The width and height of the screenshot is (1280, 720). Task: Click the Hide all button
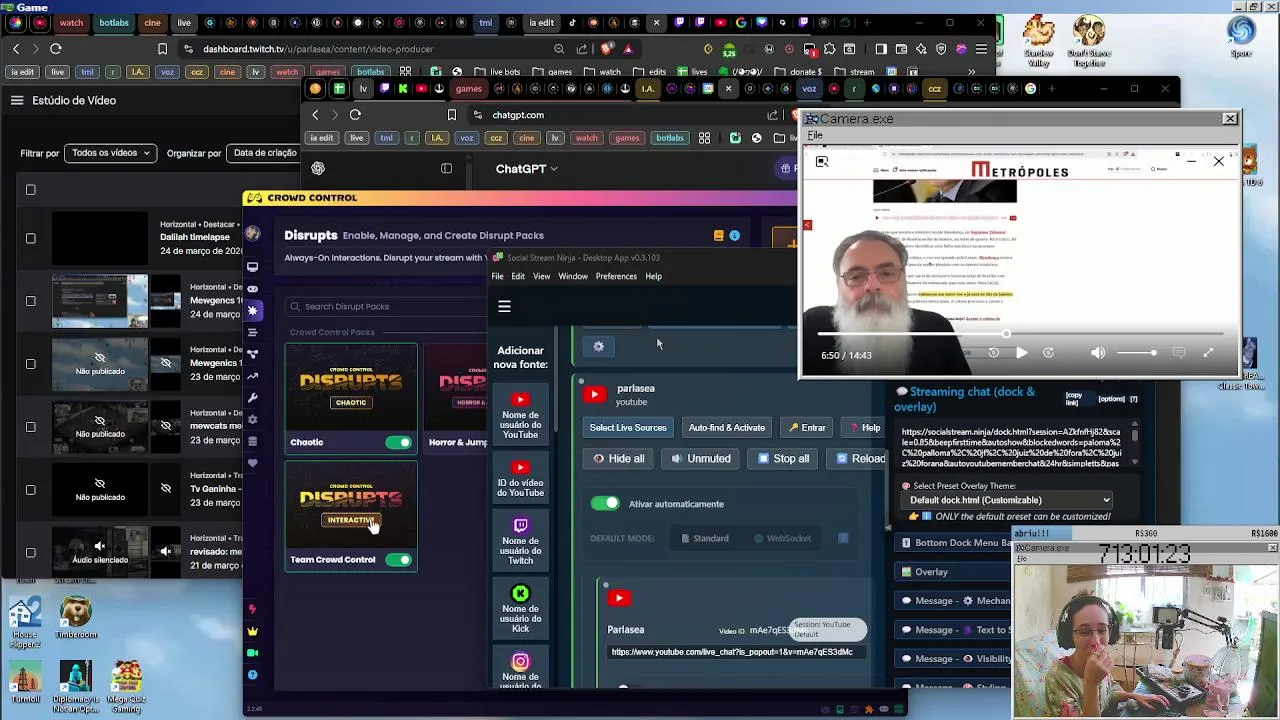[x=619, y=459]
